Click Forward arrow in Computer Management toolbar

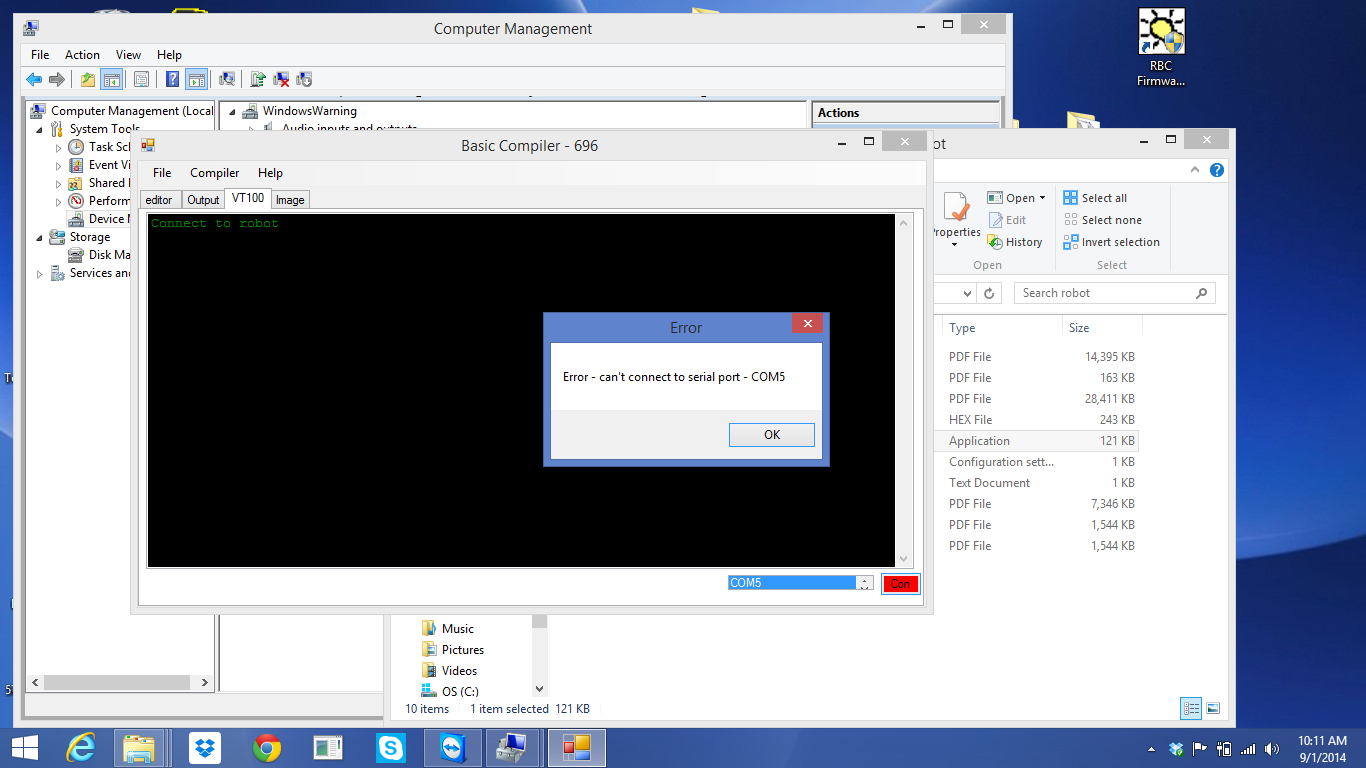click(x=57, y=79)
